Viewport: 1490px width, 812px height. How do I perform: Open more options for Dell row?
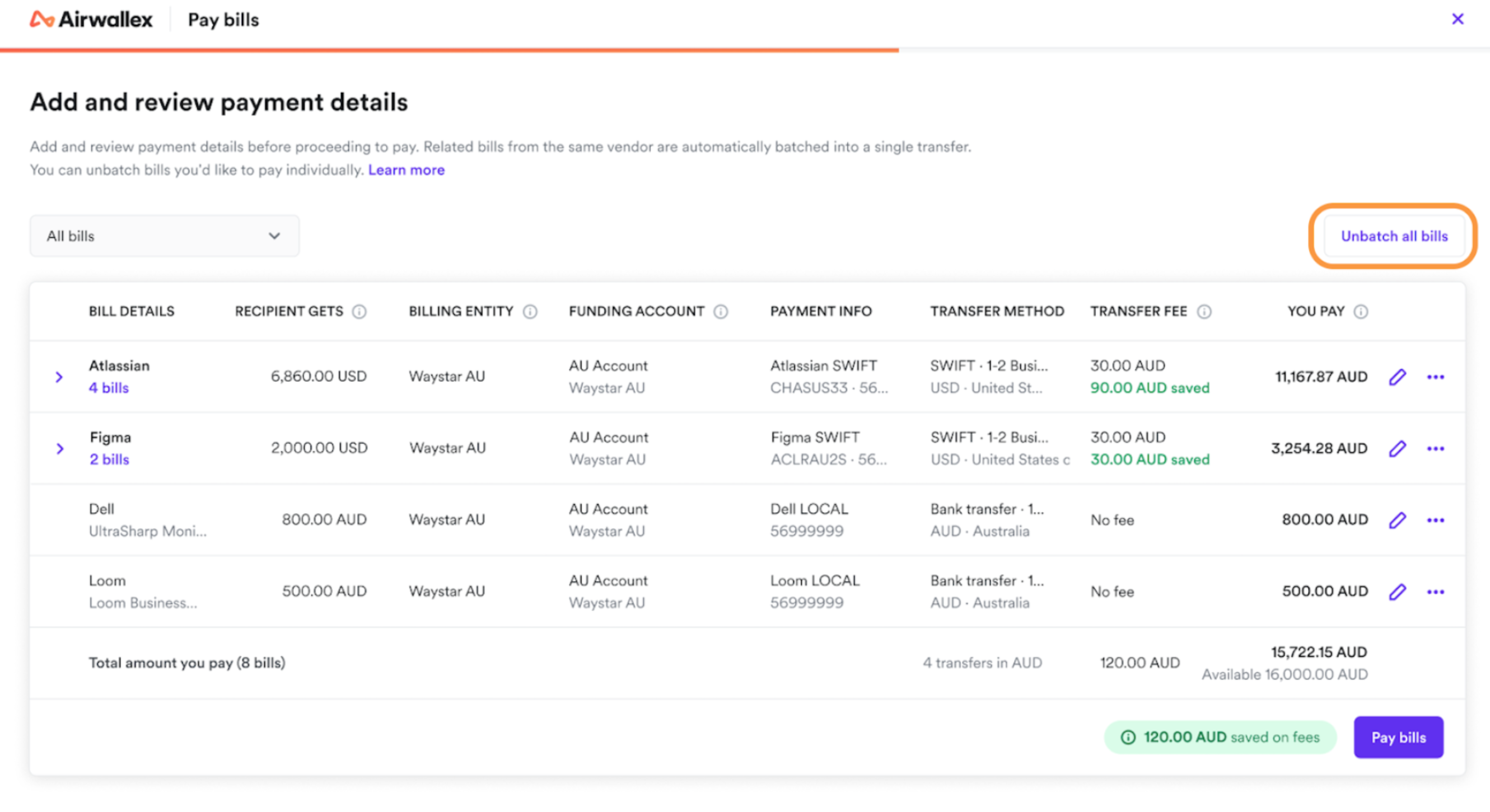click(x=1436, y=520)
